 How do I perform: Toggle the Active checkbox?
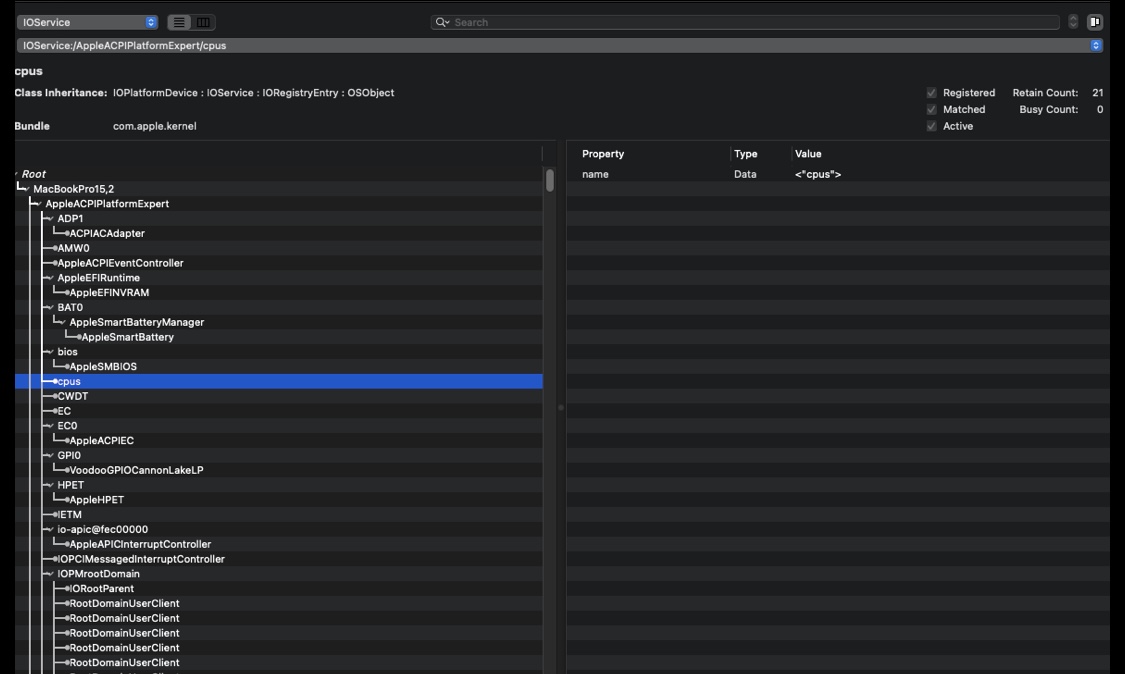(x=932, y=127)
